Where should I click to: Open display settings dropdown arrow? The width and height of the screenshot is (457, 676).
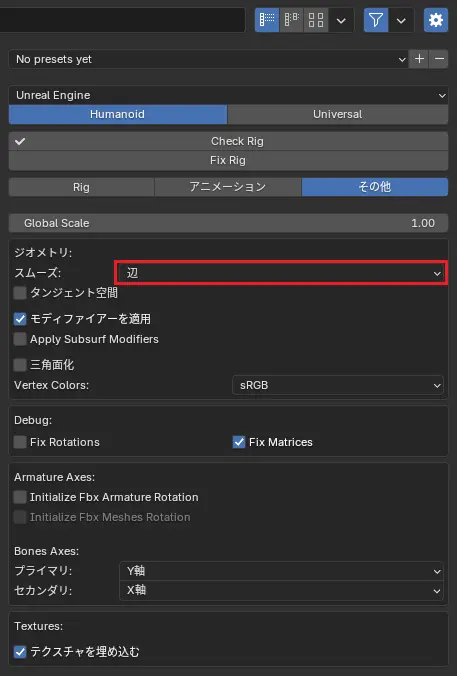click(341, 20)
